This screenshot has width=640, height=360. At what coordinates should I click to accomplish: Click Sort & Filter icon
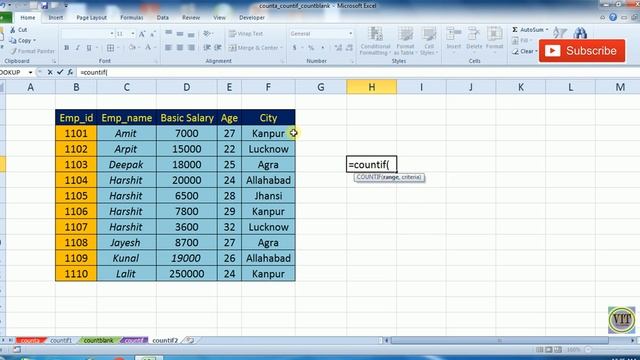[x=560, y=33]
